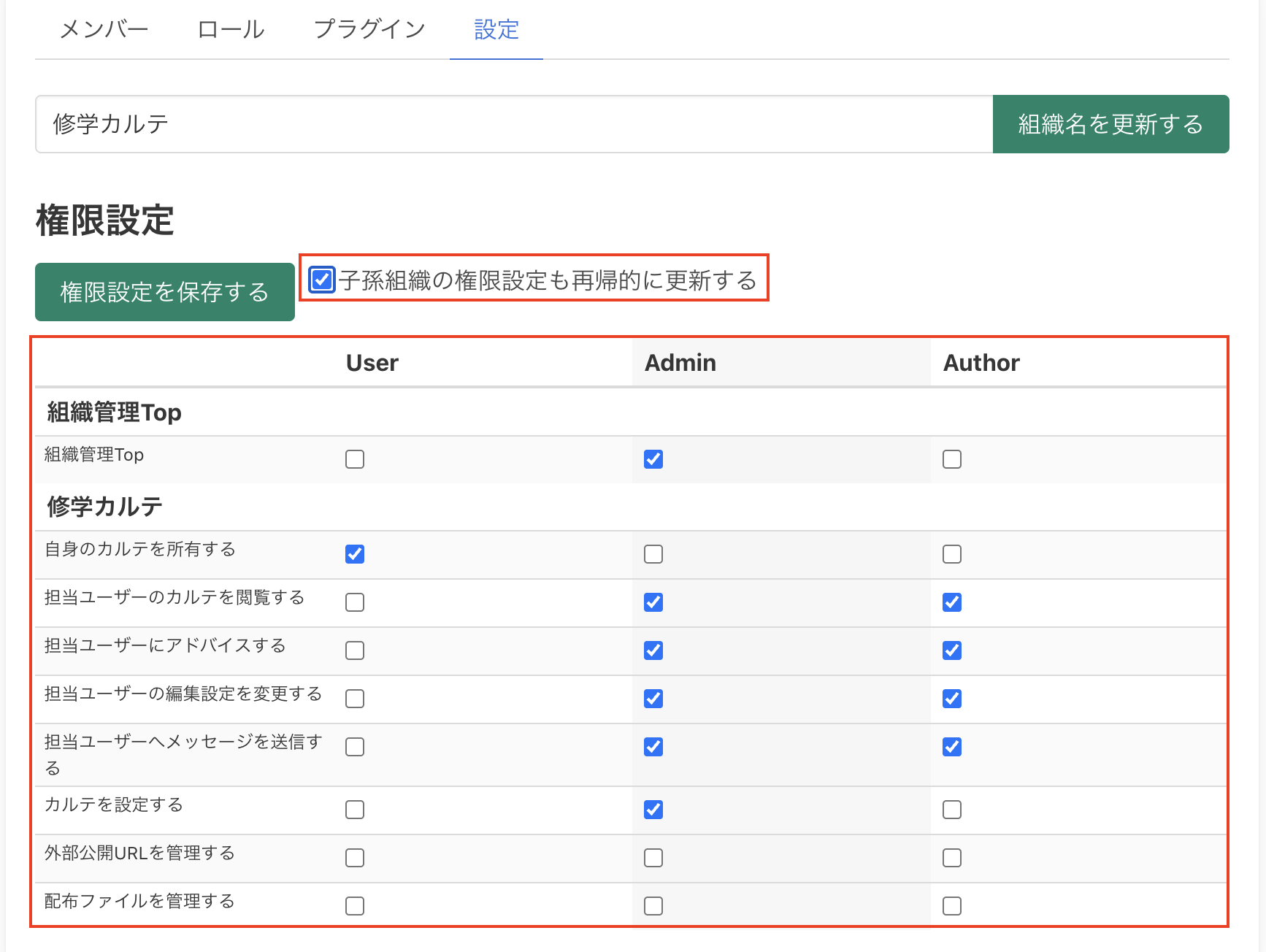Image resolution: width=1266 pixels, height=952 pixels.
Task: Go to the プラグイン tab
Action: pos(369,30)
